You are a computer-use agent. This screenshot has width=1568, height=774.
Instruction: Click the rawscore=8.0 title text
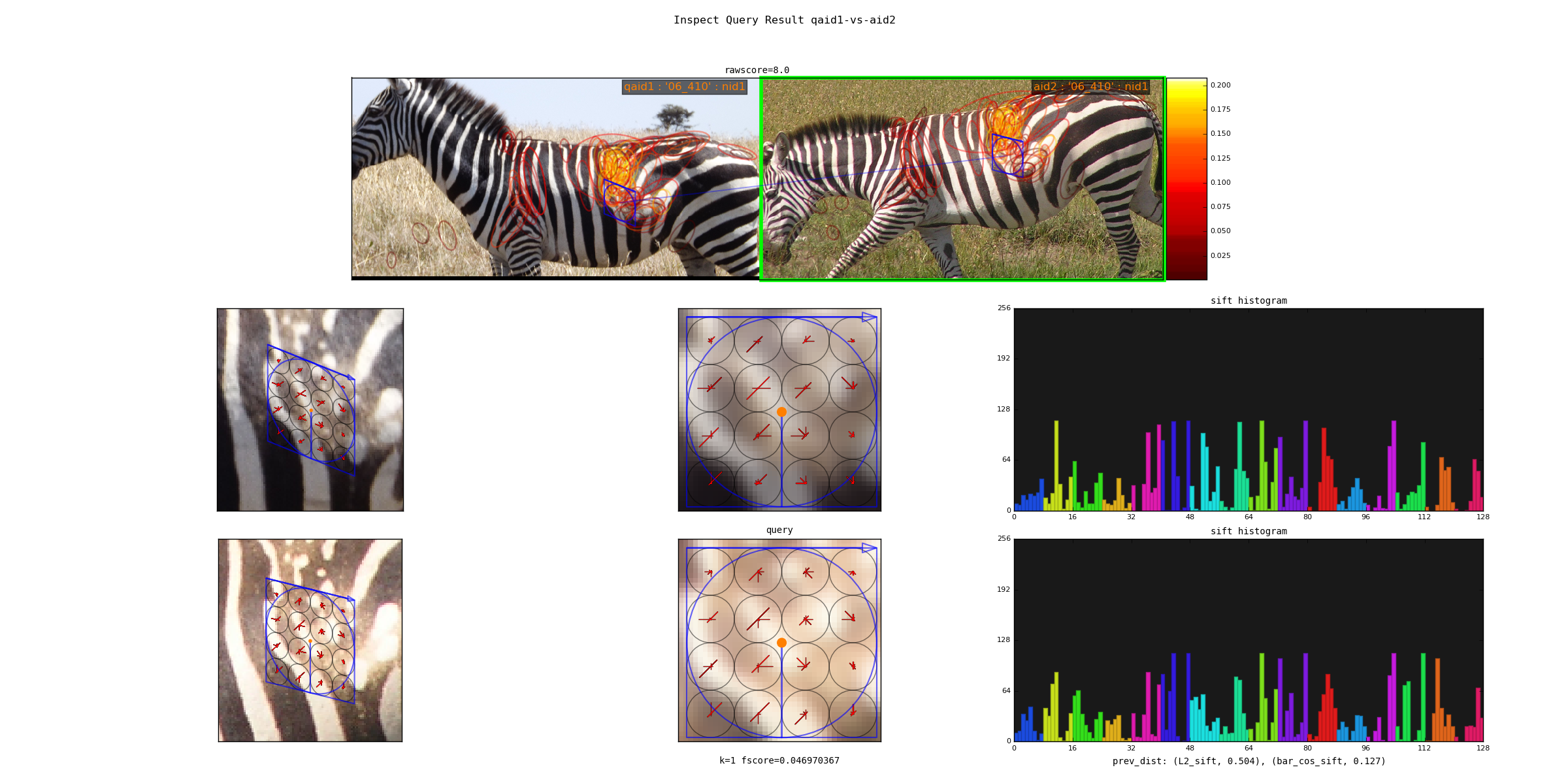pos(757,71)
